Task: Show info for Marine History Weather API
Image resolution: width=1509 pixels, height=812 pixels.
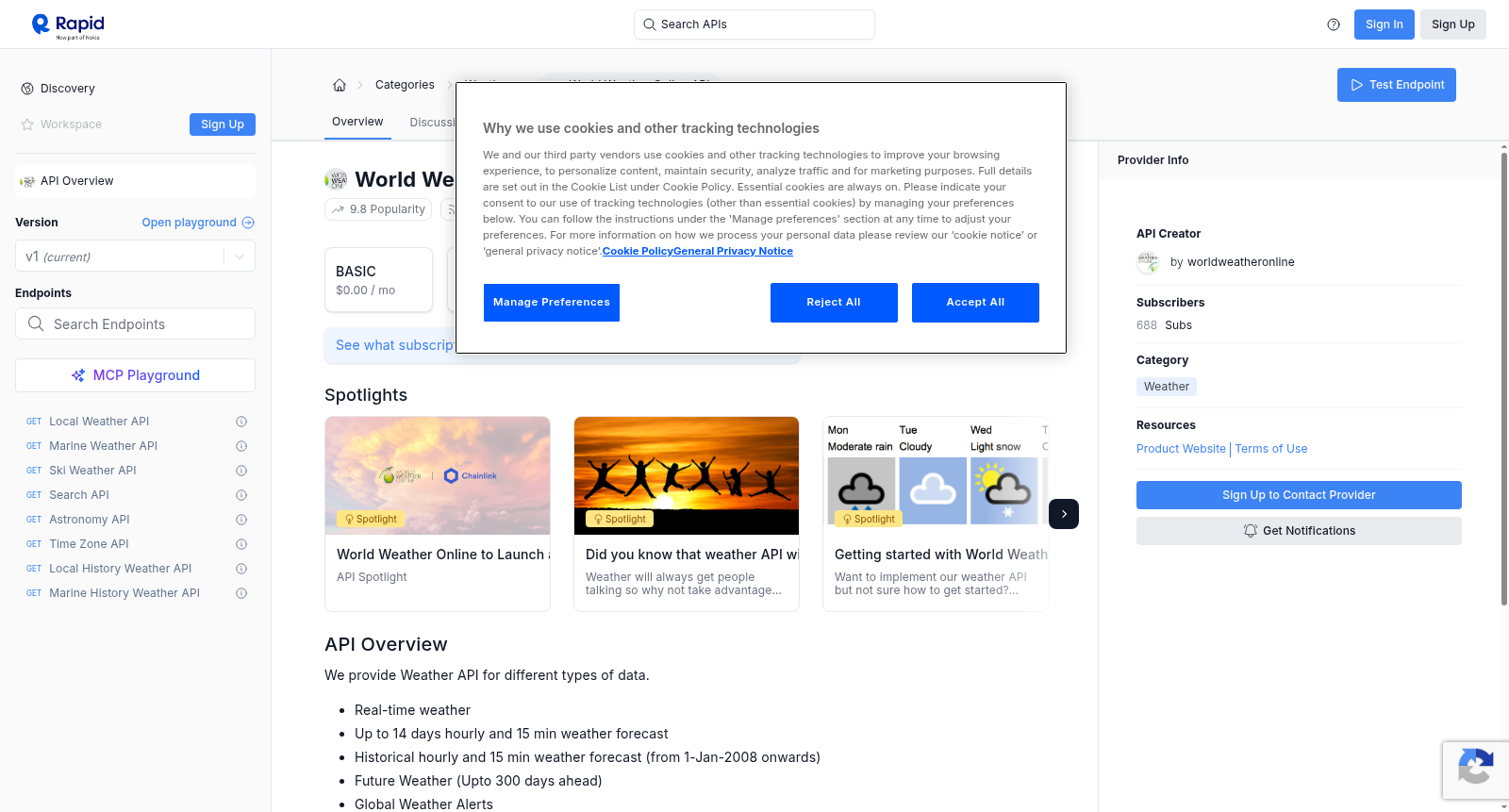Action: (x=241, y=593)
